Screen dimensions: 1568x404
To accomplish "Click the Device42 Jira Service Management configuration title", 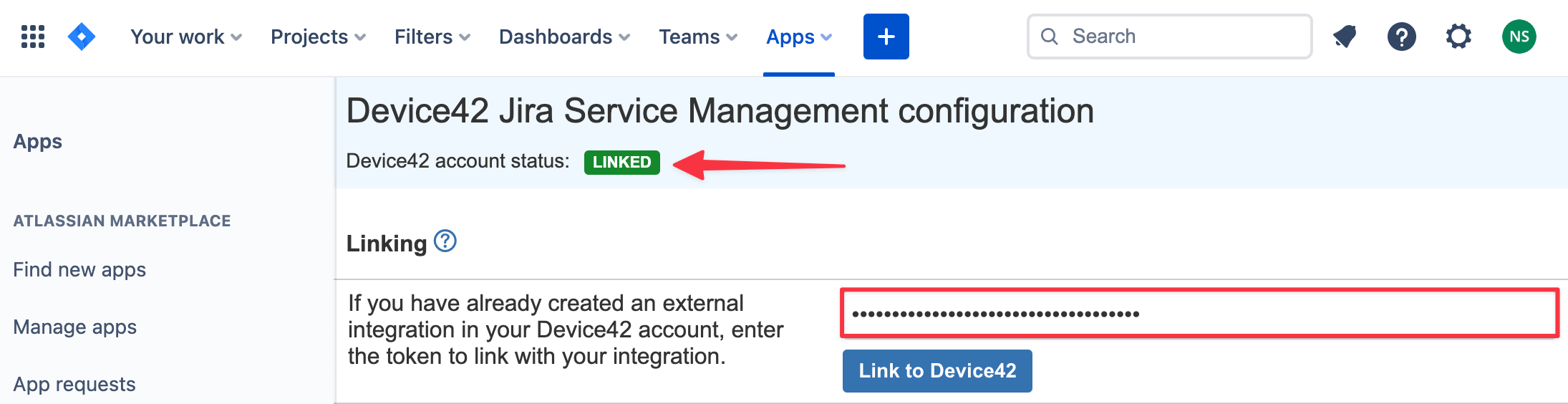I will coord(720,111).
